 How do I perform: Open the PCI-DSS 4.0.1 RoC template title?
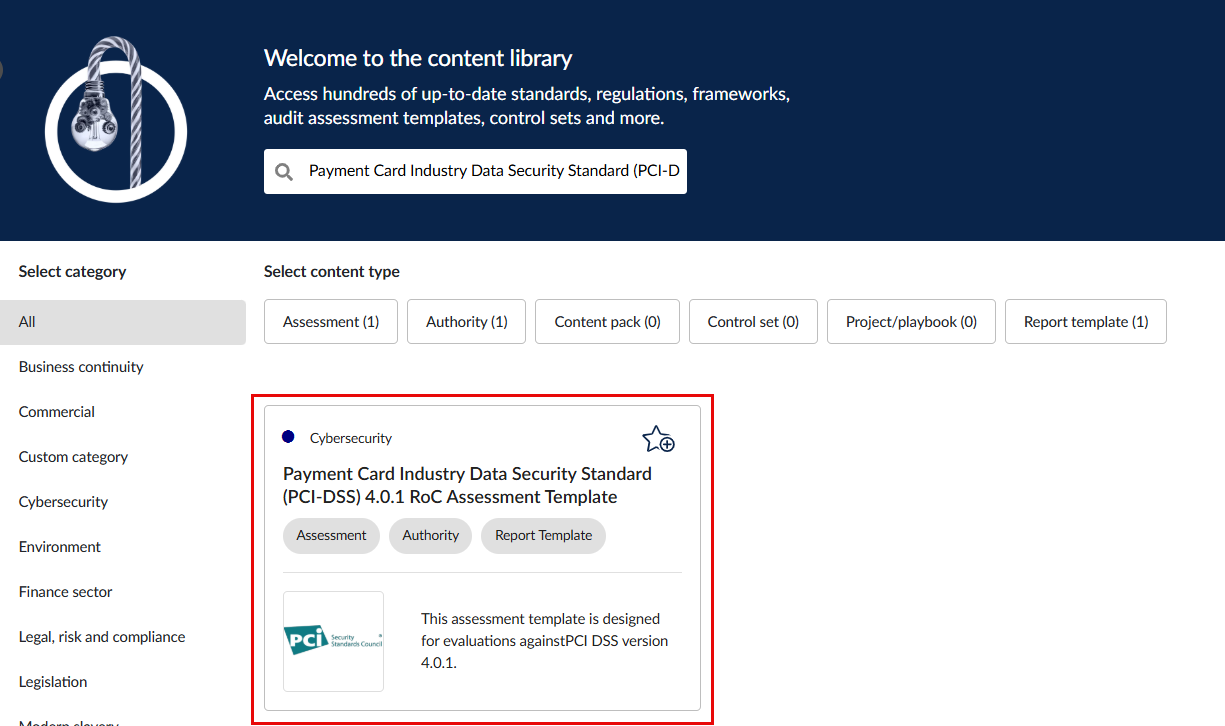coord(467,485)
